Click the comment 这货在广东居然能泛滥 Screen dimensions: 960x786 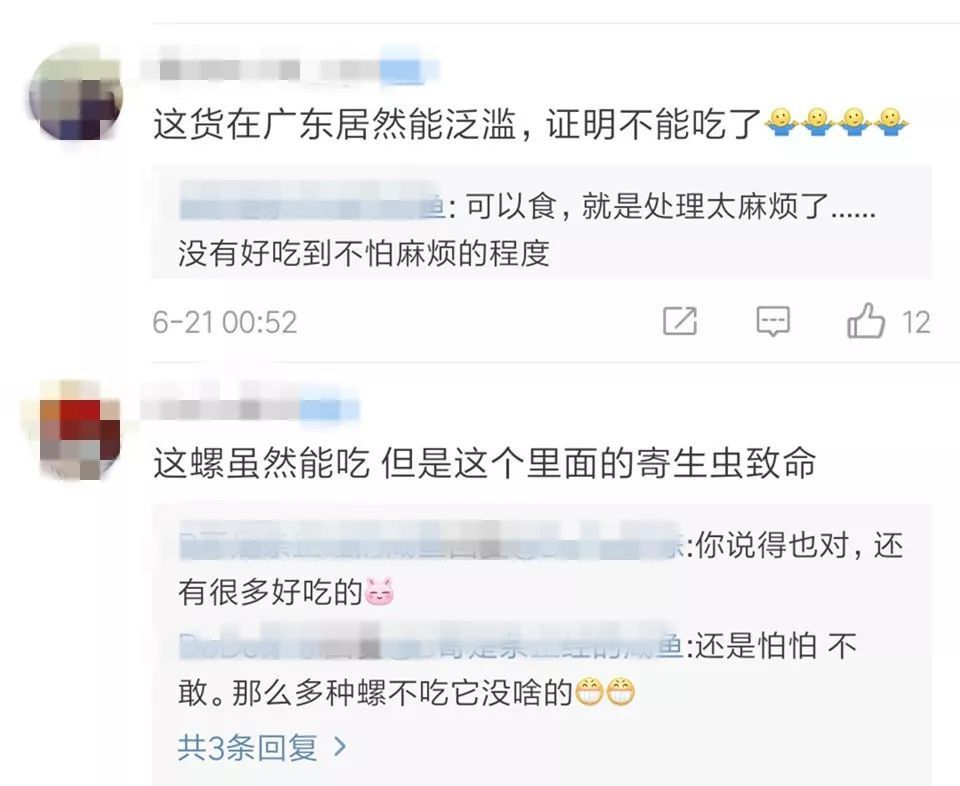pos(458,124)
